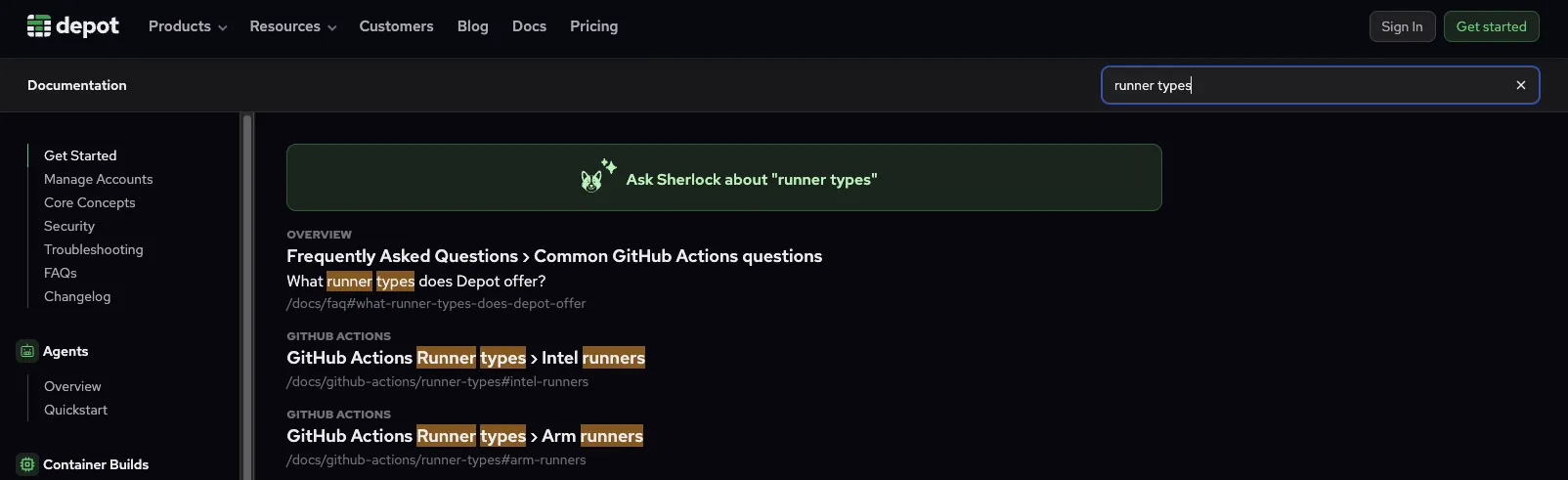This screenshot has width=1568, height=480.
Task: Expand the Resources dropdown menu
Action: point(292,26)
